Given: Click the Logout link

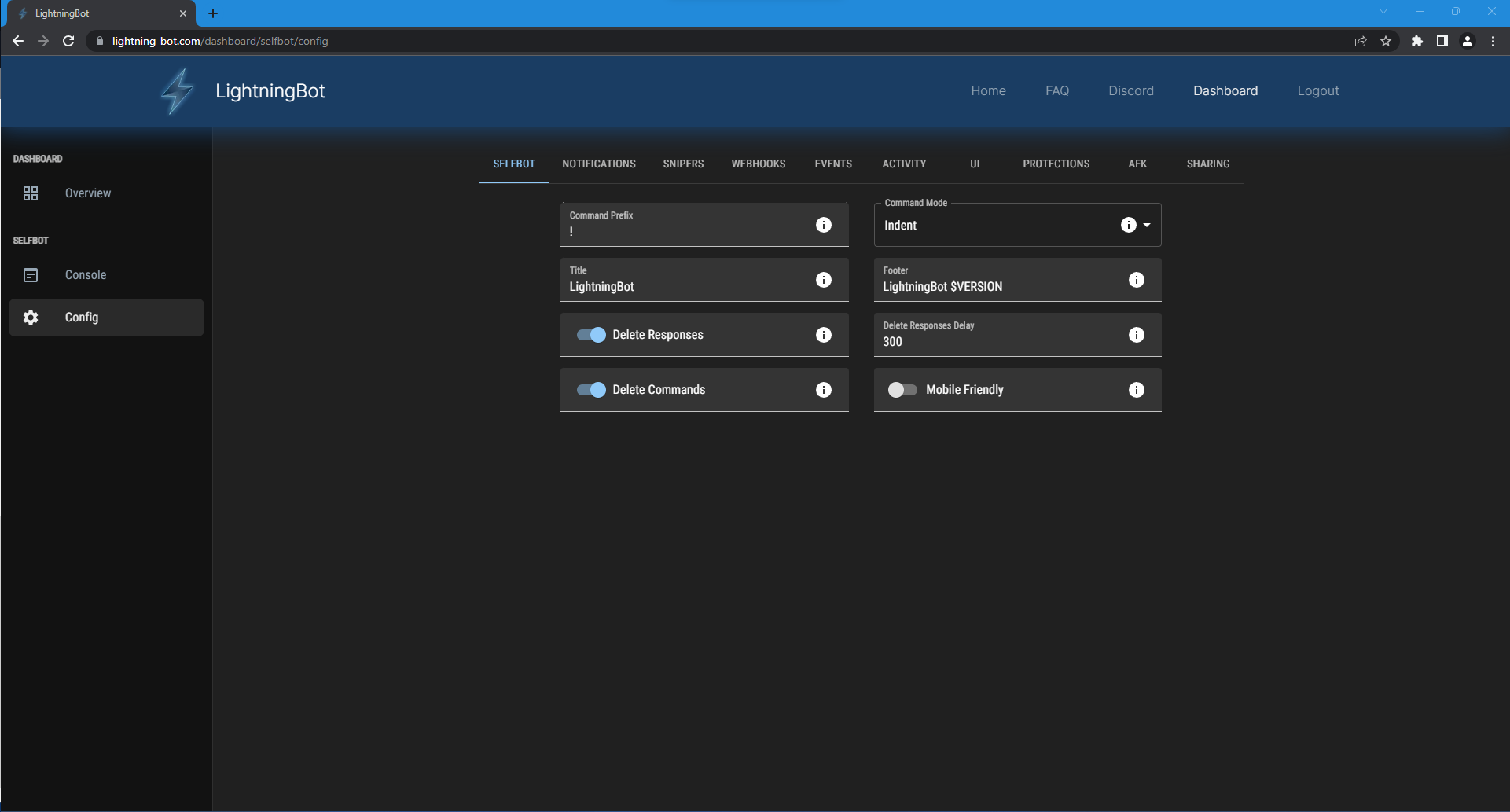Looking at the screenshot, I should coord(1318,90).
